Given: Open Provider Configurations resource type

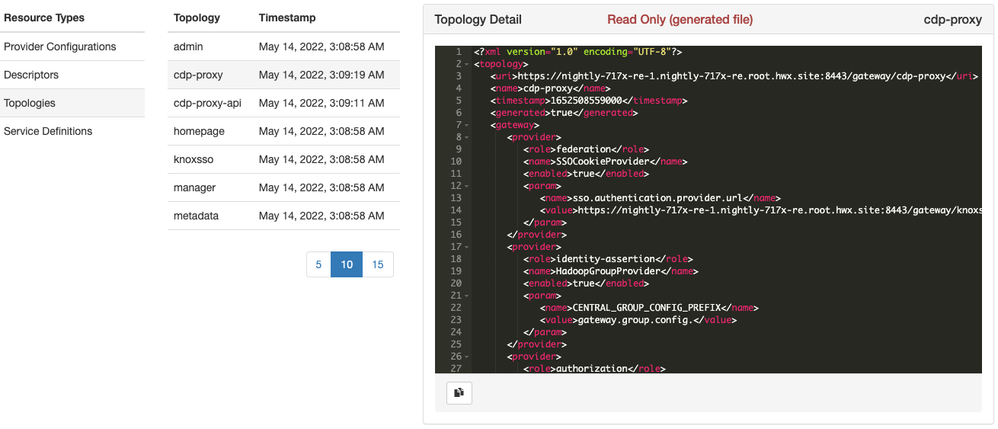Looking at the screenshot, I should (60, 47).
